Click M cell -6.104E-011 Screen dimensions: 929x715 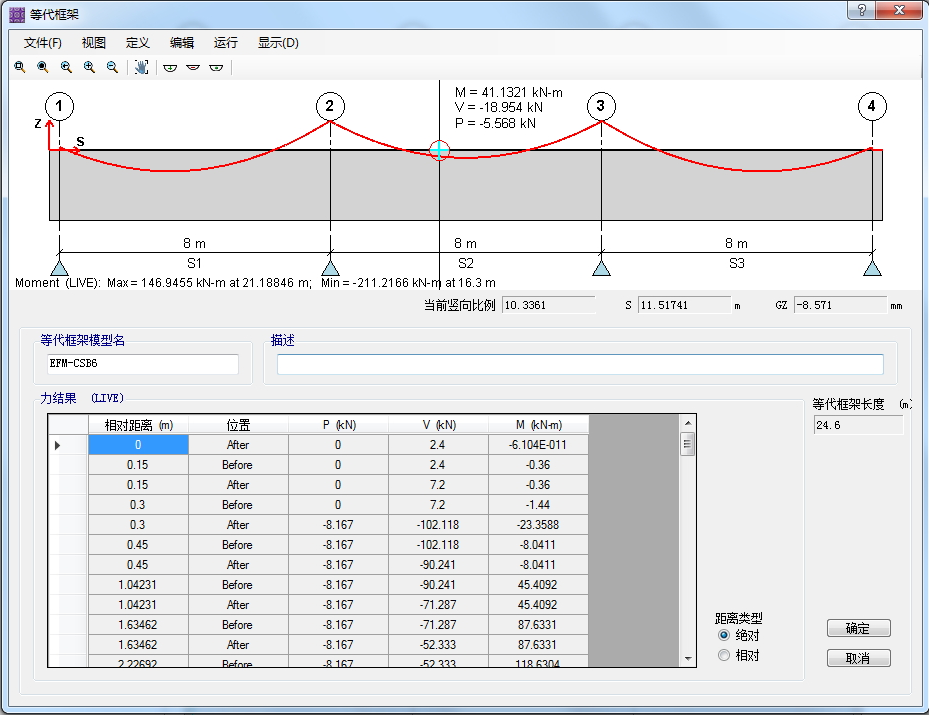click(x=539, y=445)
